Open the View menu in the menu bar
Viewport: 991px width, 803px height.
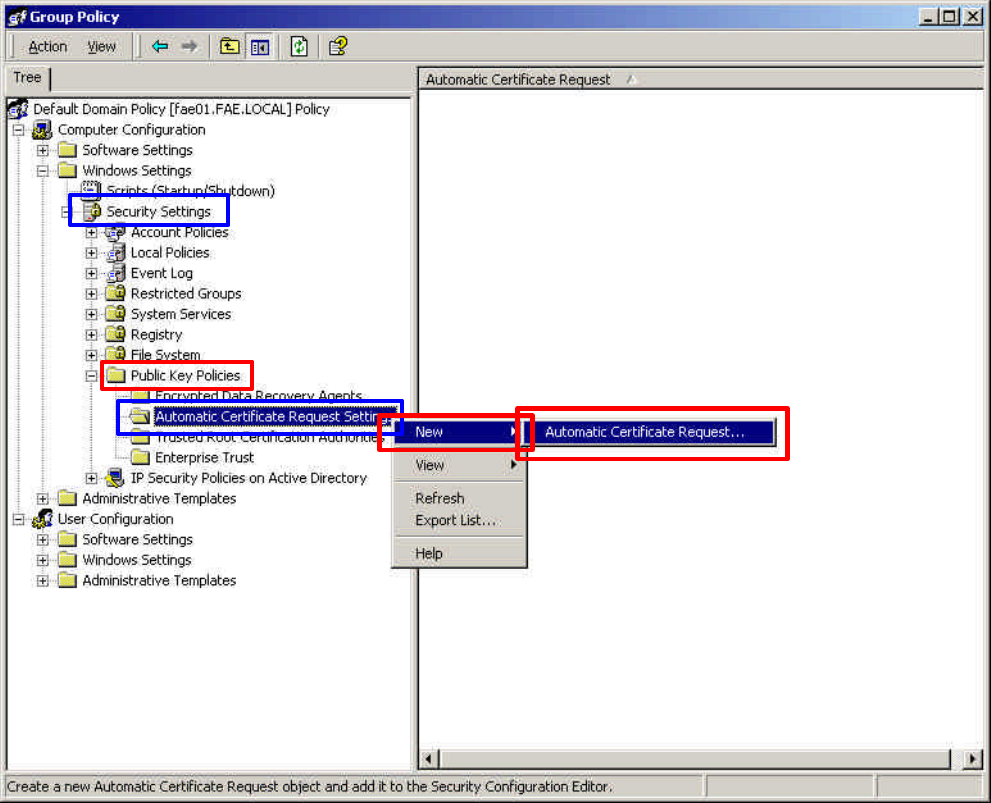point(102,47)
